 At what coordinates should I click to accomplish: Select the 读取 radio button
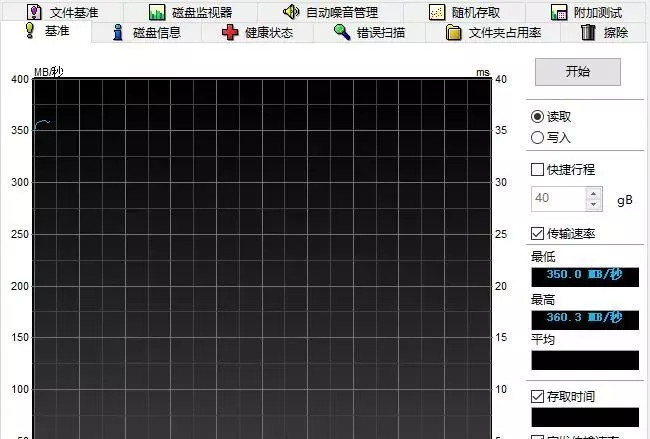(x=537, y=116)
